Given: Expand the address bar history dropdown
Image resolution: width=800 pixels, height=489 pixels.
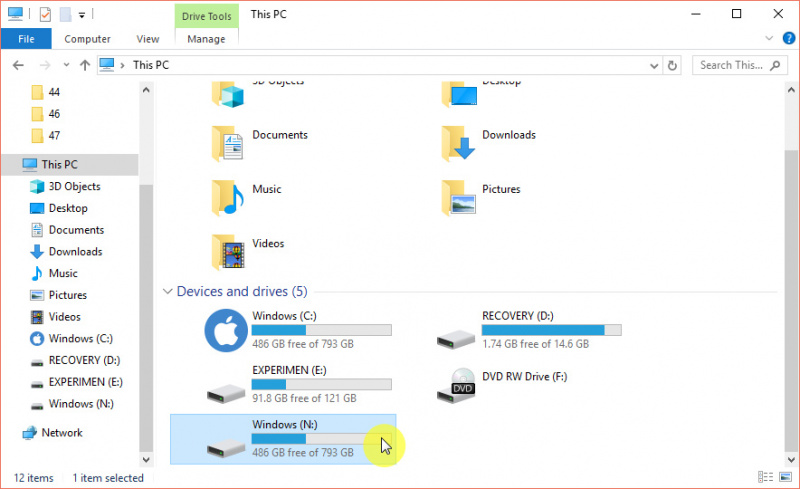Looking at the screenshot, I should tap(654, 65).
